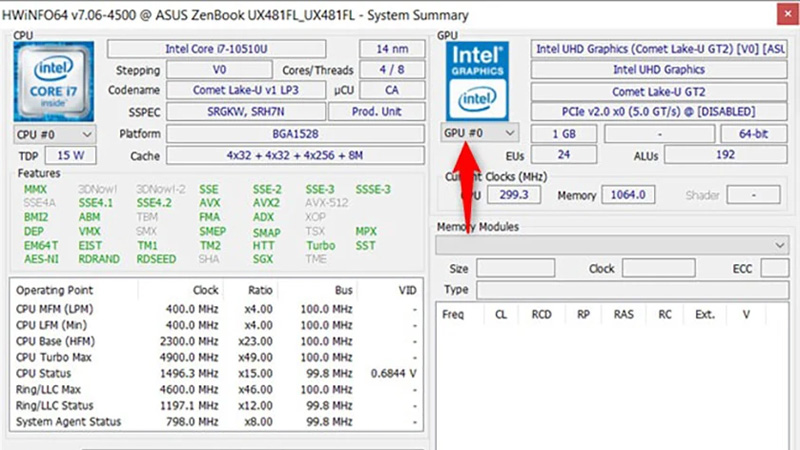Expand the GPU #0 selector dropdown

click(480, 133)
